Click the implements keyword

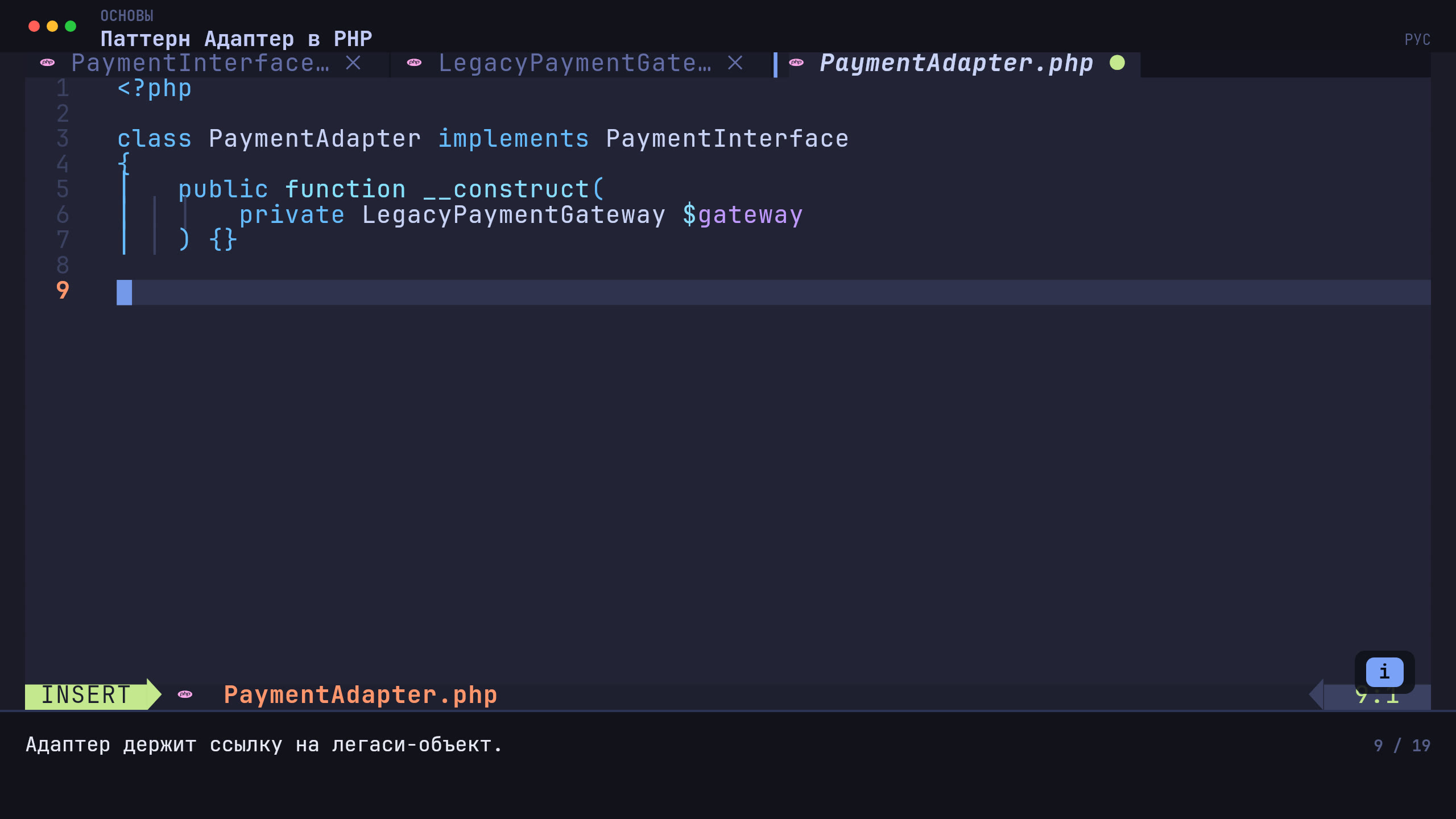(514, 139)
